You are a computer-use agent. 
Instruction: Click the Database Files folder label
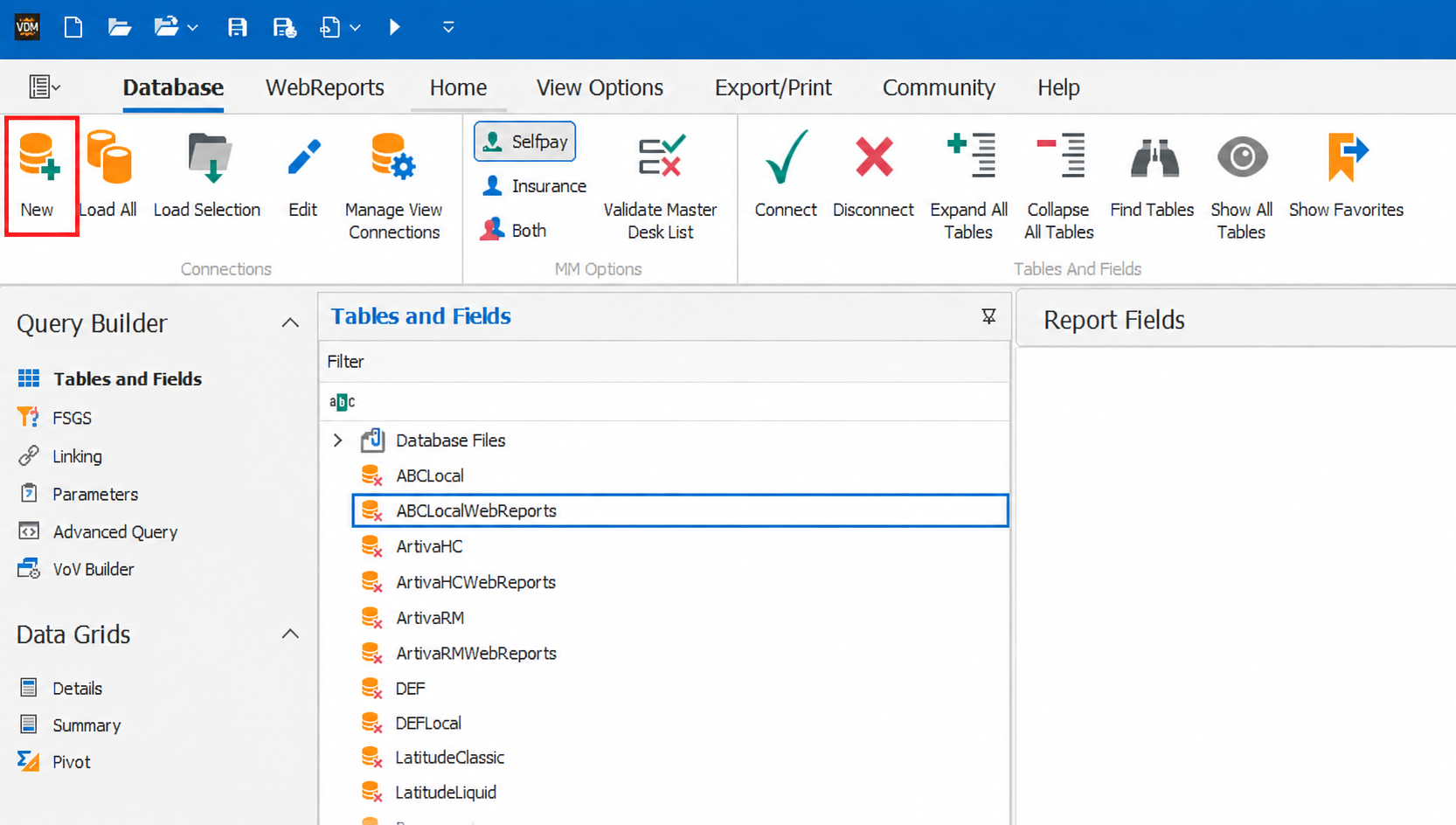[451, 440]
